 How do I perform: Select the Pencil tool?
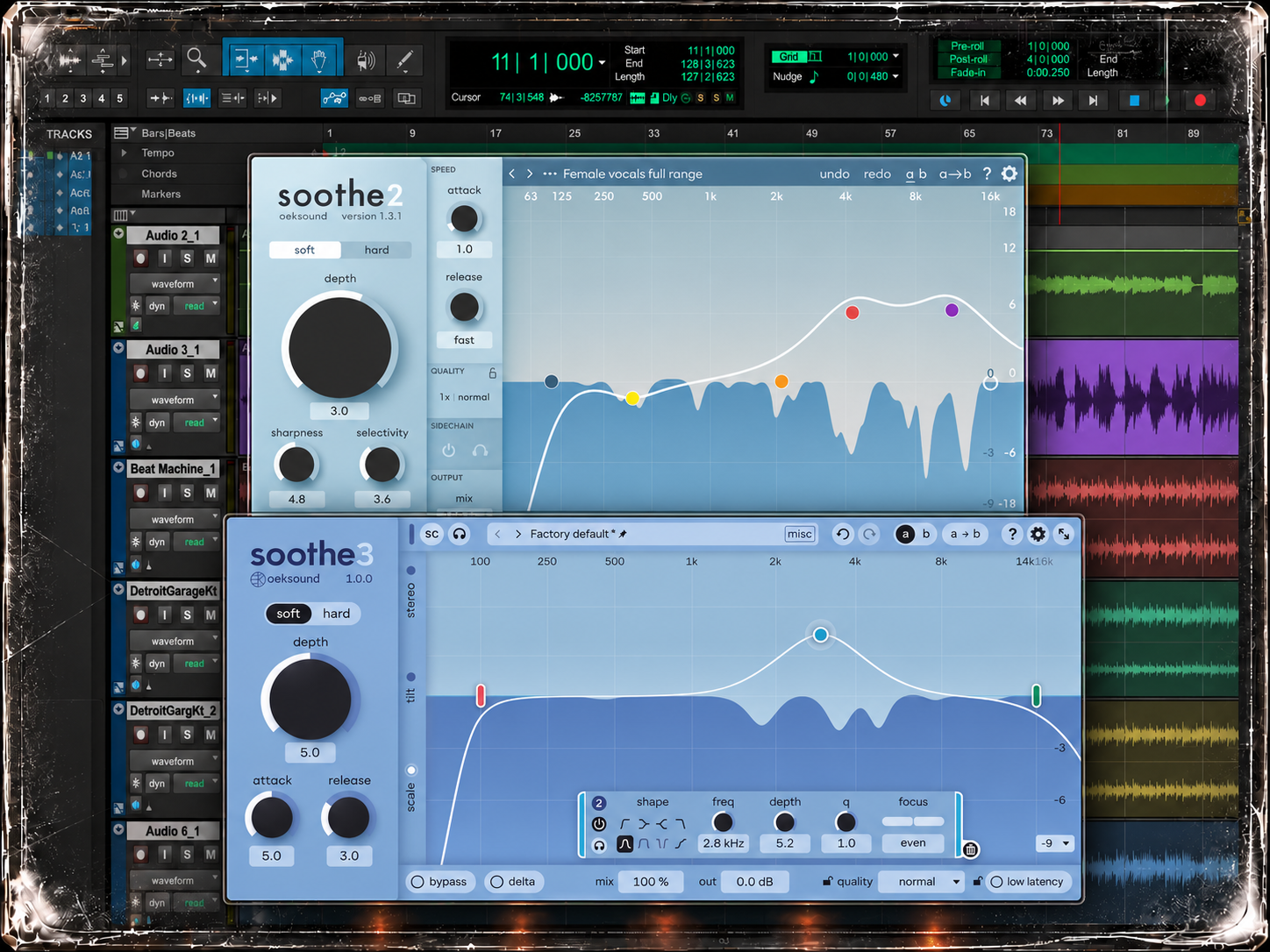(404, 60)
